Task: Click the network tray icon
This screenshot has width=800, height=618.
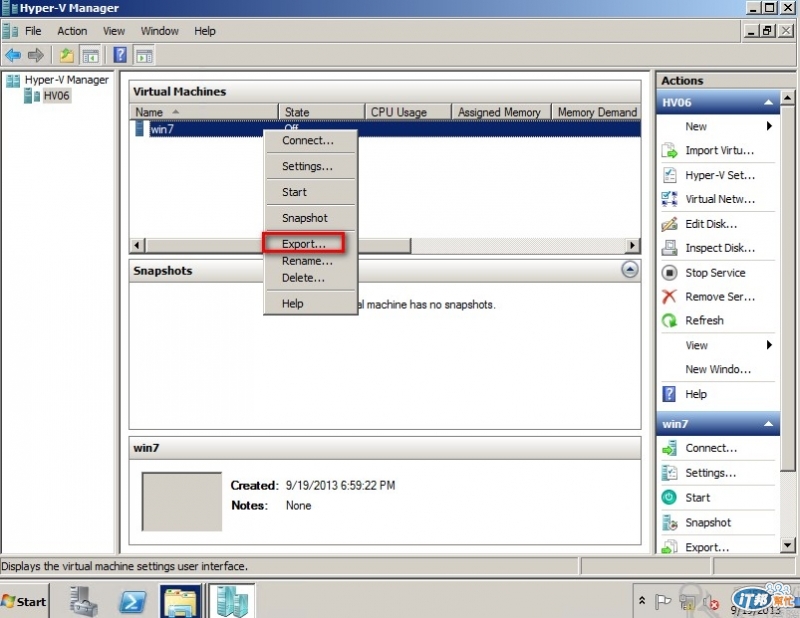Action: (x=687, y=603)
